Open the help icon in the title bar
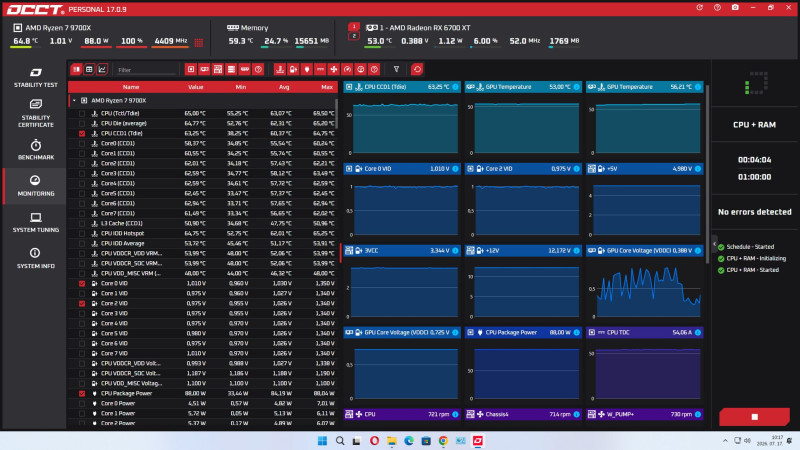Screen dimensions: 800x450 (717, 8)
